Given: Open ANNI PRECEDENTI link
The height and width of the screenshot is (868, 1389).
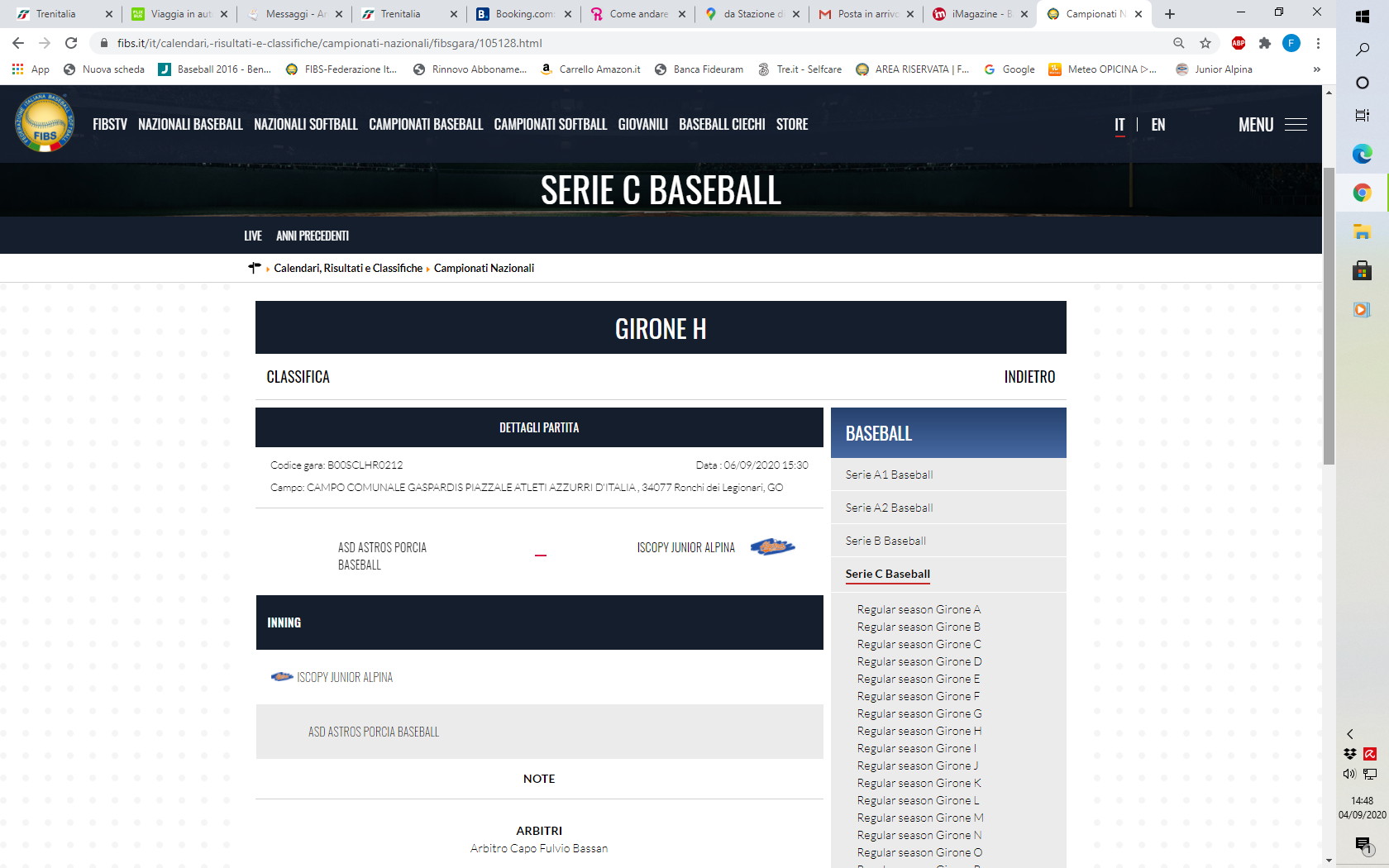Looking at the screenshot, I should (313, 236).
